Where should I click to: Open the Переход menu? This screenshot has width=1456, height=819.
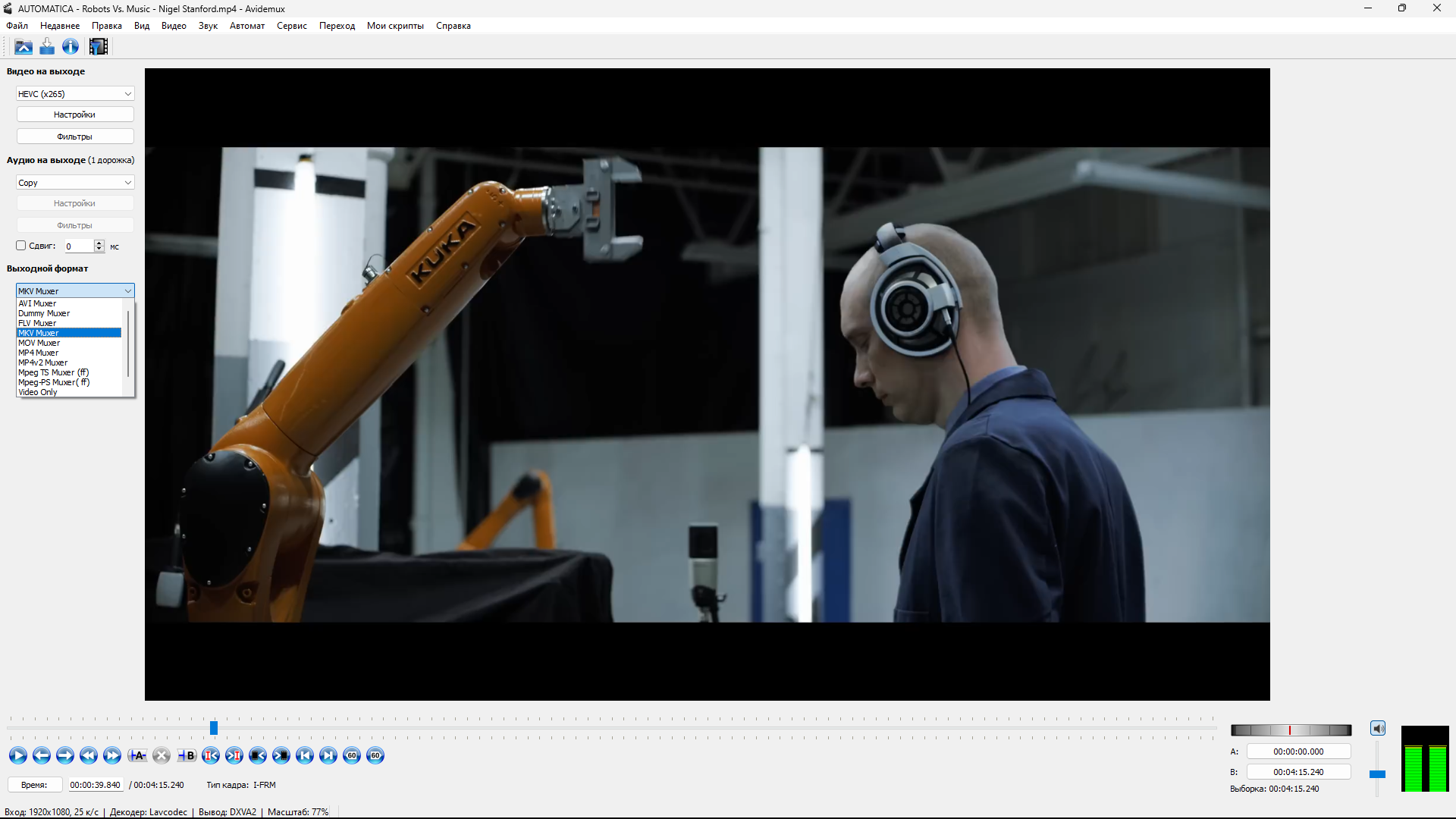337,26
